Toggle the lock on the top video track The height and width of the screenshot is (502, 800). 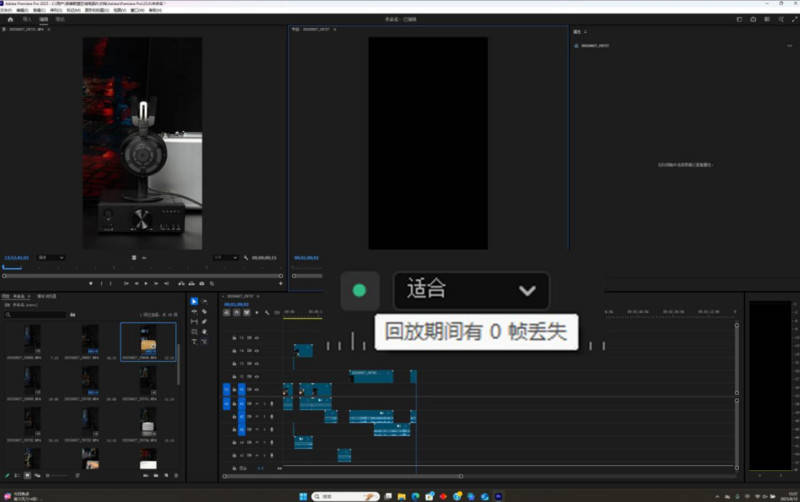click(234, 338)
